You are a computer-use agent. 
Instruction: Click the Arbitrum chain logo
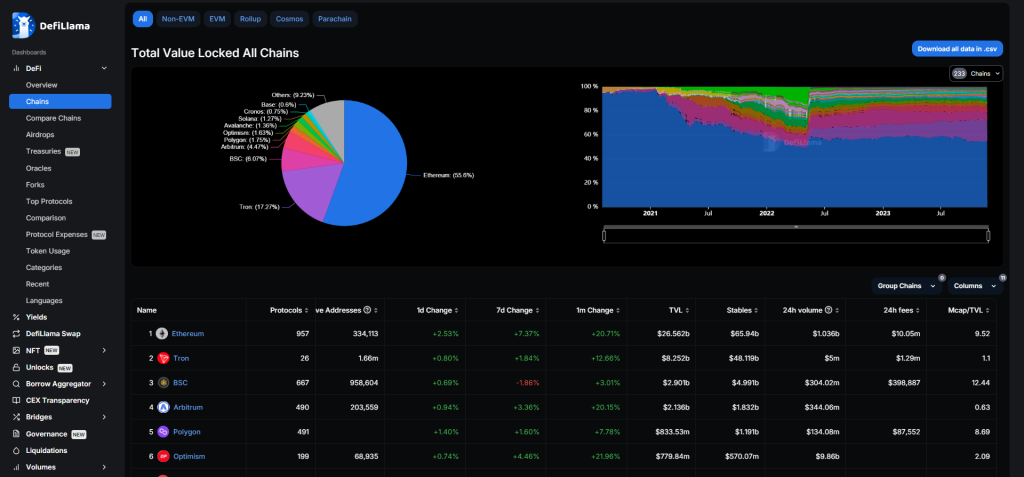pyautogui.click(x=162, y=407)
